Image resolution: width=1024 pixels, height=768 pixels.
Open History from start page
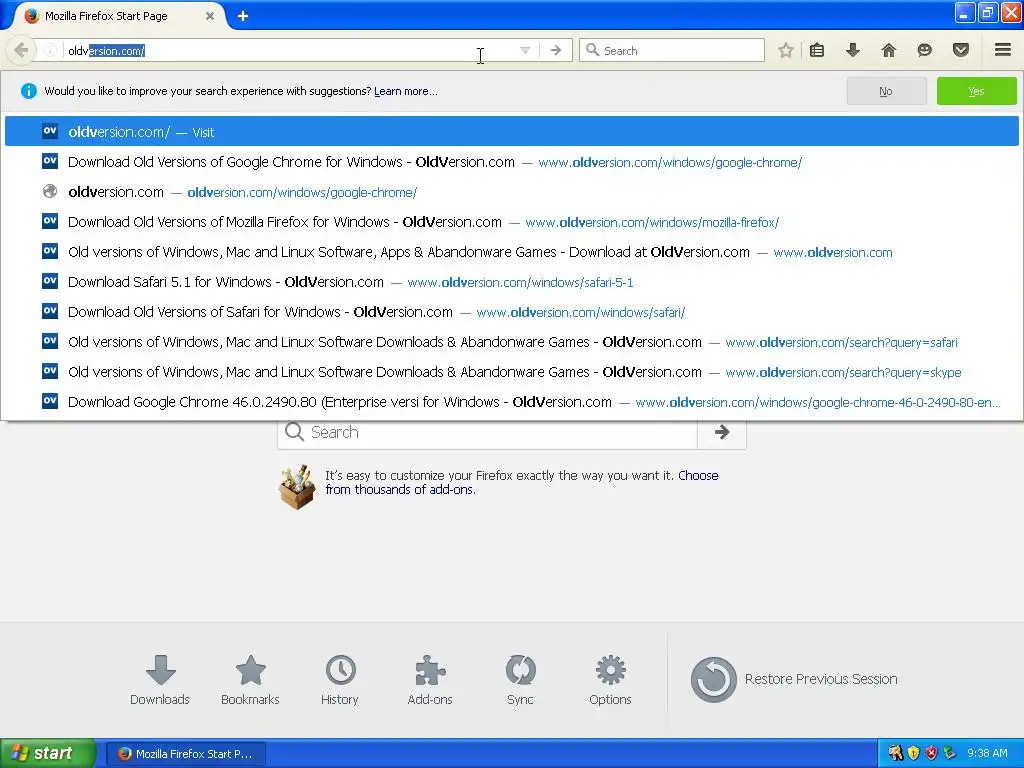[x=340, y=680]
